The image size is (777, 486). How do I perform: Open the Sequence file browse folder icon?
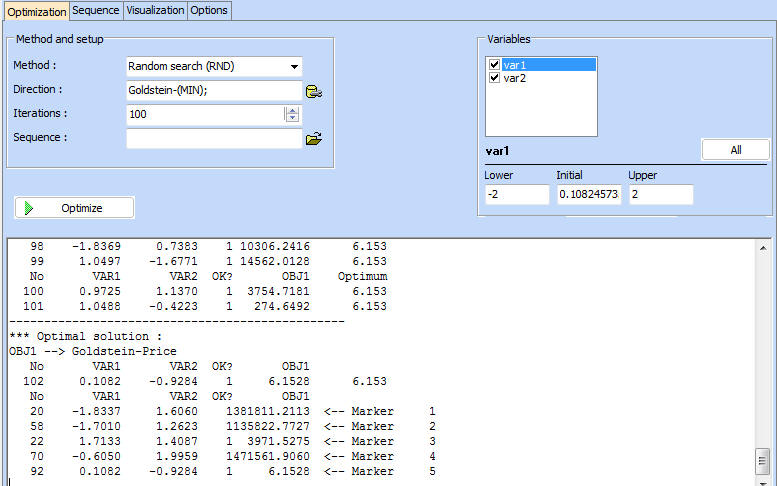click(x=314, y=139)
